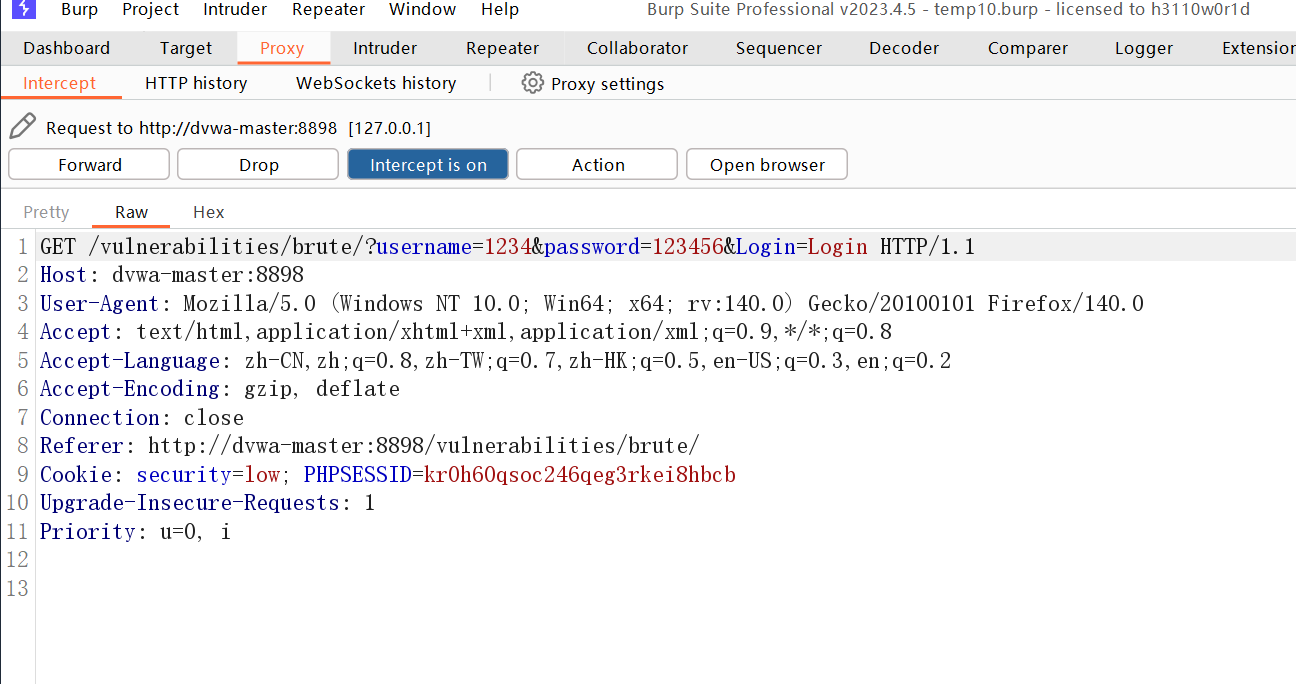
Task: Switch to the Dashboard tab
Action: (x=67, y=48)
